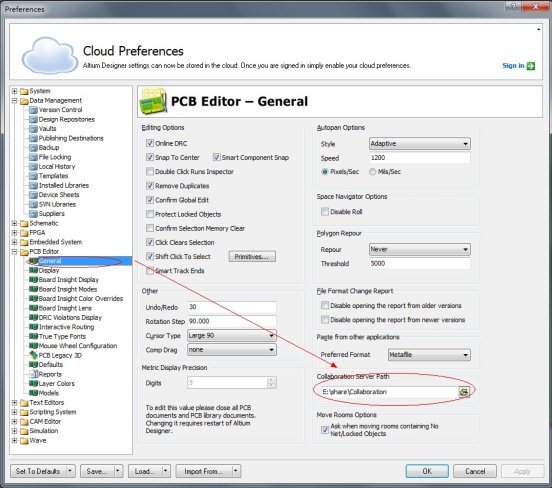Click the Primitives... button
552x488 pixels.
[x=252, y=257]
